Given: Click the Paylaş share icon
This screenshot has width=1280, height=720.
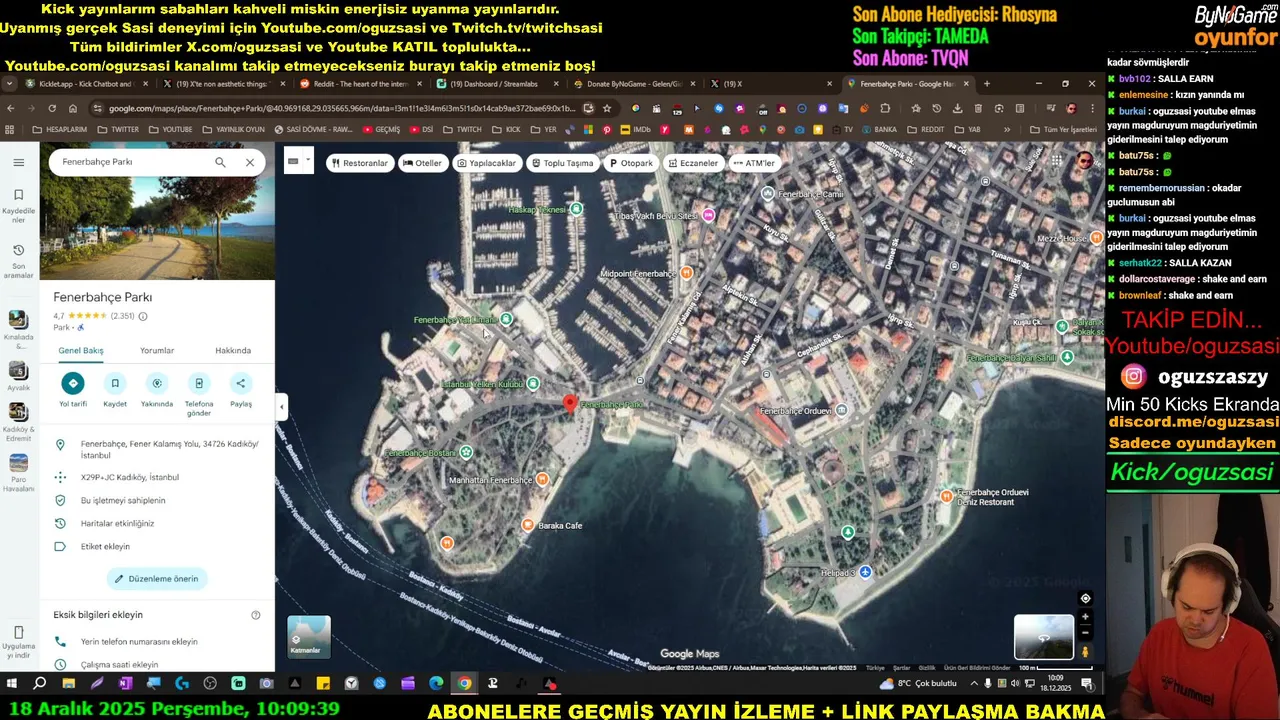Looking at the screenshot, I should pos(241,383).
